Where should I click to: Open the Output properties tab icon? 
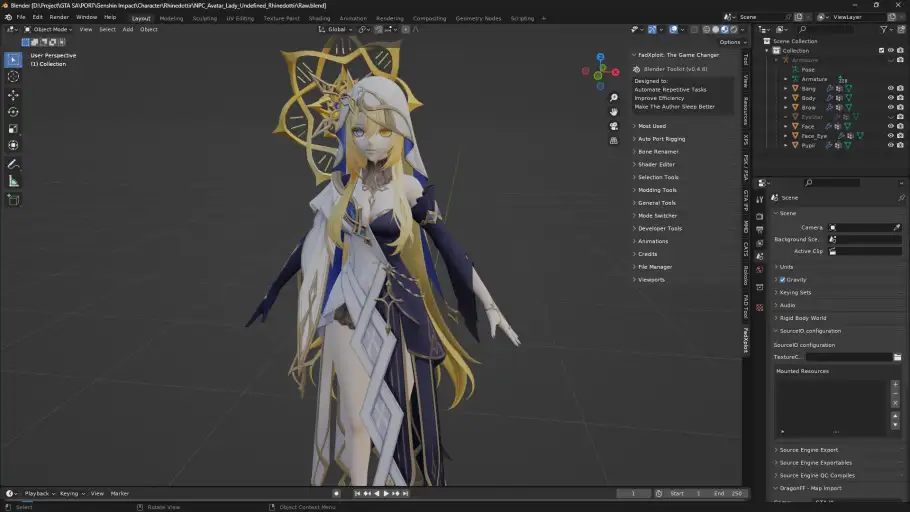click(760, 230)
